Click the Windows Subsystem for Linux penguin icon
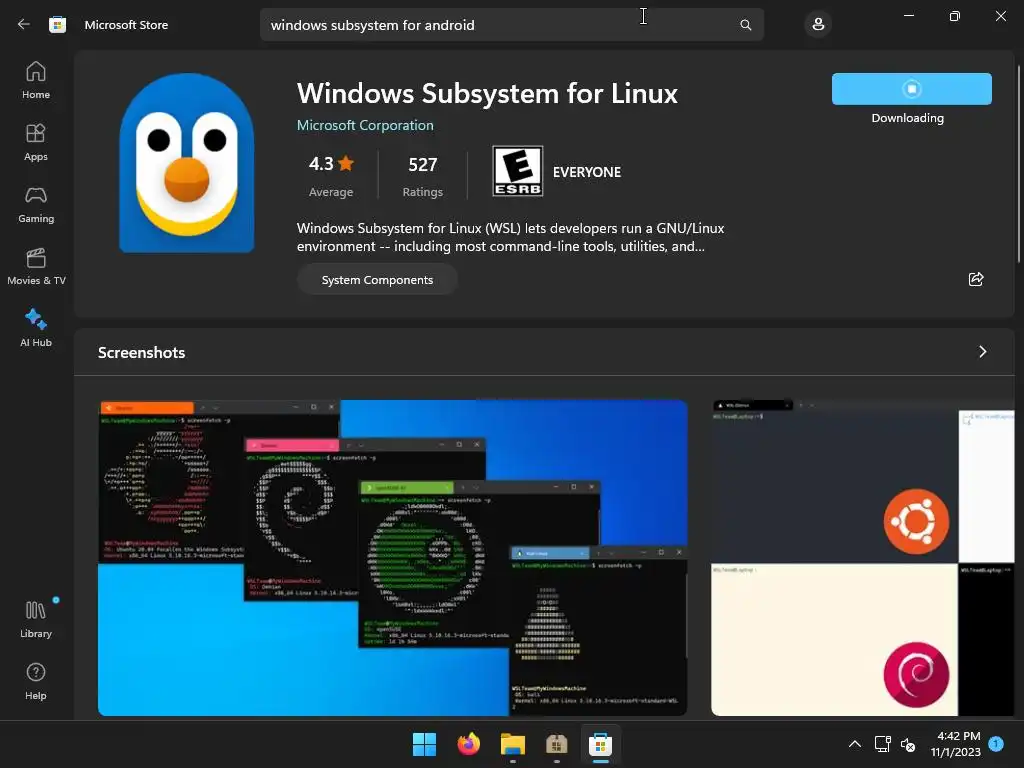Image resolution: width=1024 pixels, height=768 pixels. [187, 163]
